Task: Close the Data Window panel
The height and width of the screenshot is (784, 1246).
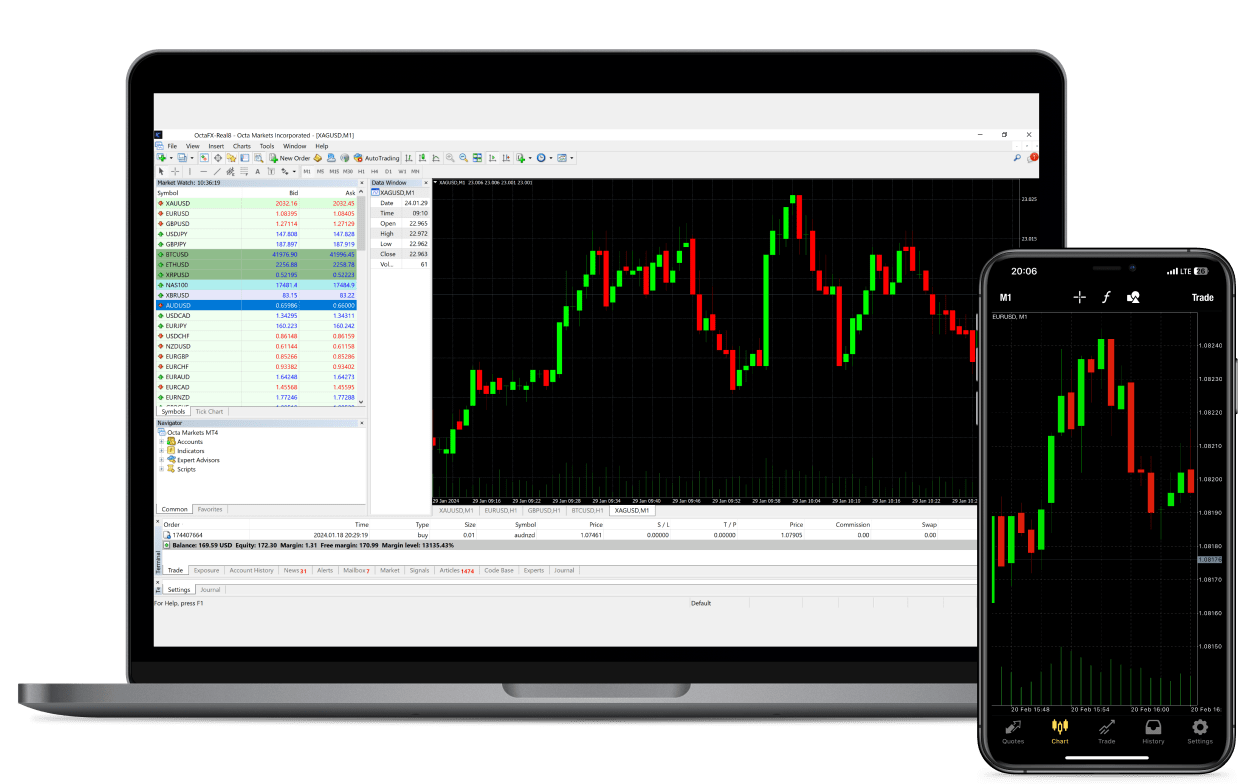Action: (426, 183)
